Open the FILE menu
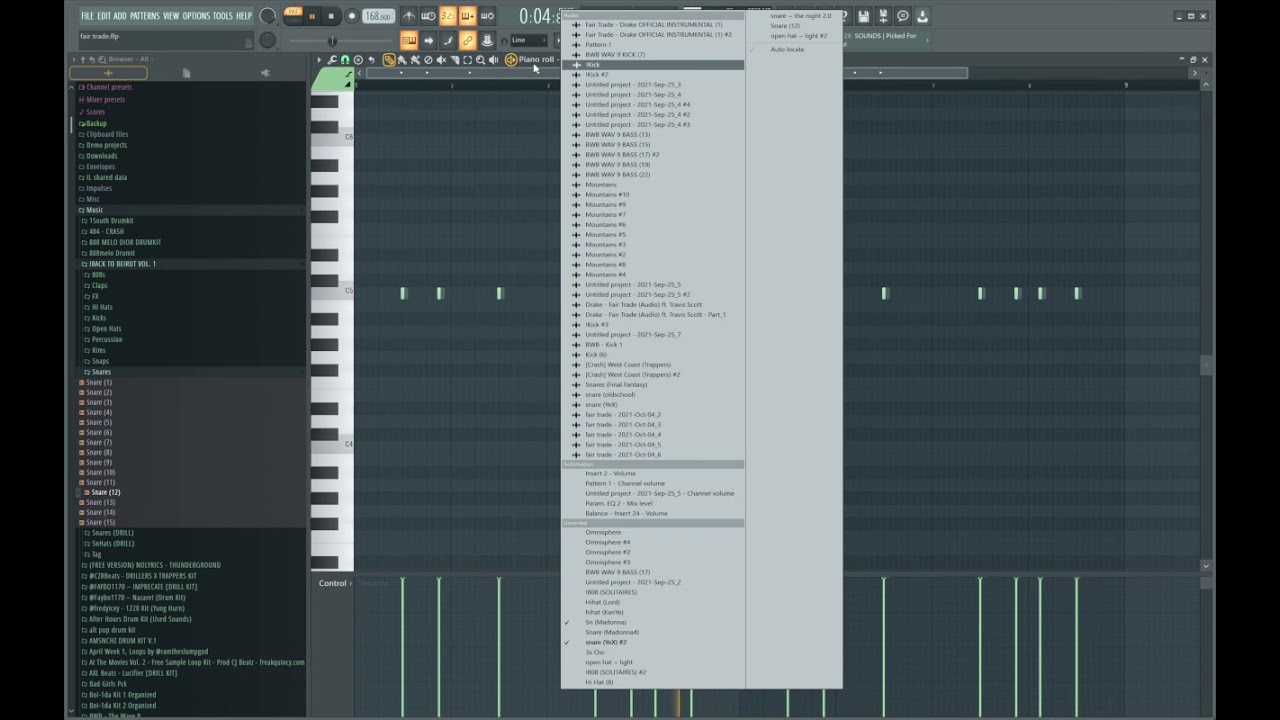Screen dimensions: 1280x720 [87, 16]
